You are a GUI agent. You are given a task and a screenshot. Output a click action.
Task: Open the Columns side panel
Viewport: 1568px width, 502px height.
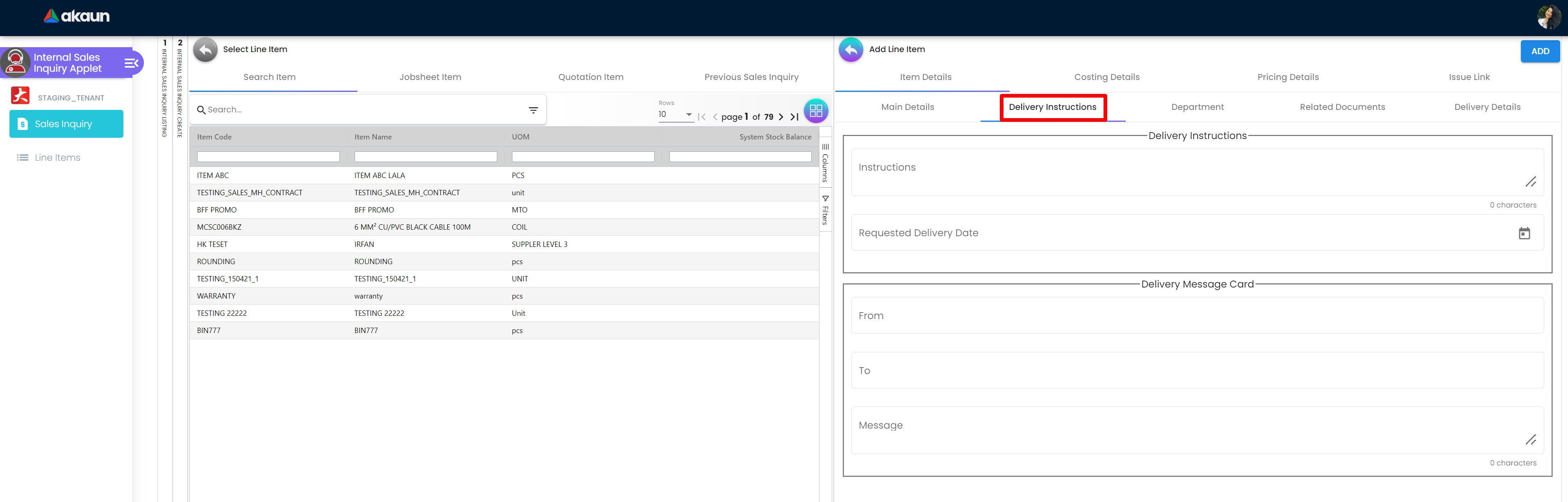[x=825, y=163]
